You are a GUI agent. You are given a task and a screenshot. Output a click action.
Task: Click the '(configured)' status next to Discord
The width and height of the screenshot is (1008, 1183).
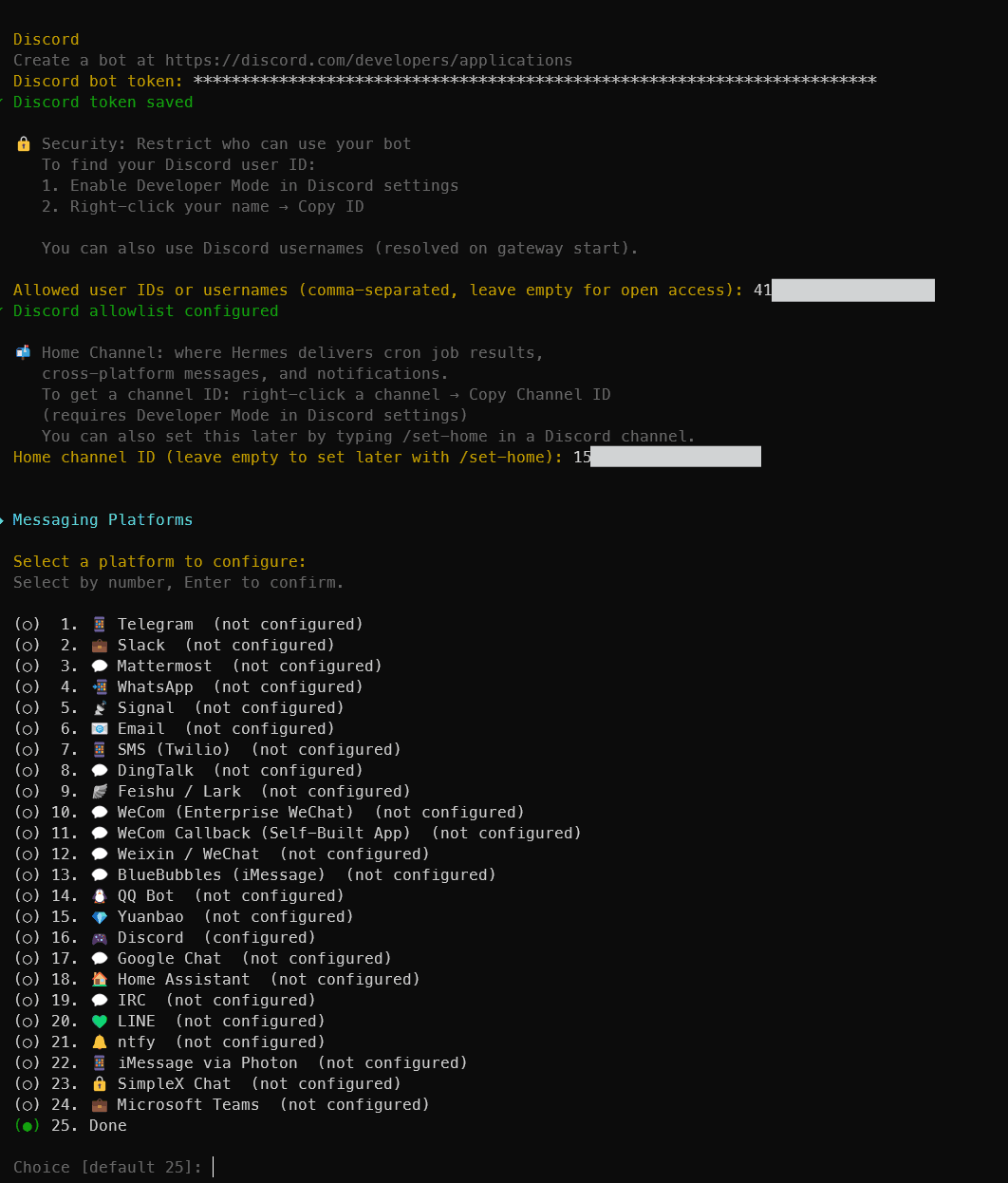pyautogui.click(x=259, y=938)
